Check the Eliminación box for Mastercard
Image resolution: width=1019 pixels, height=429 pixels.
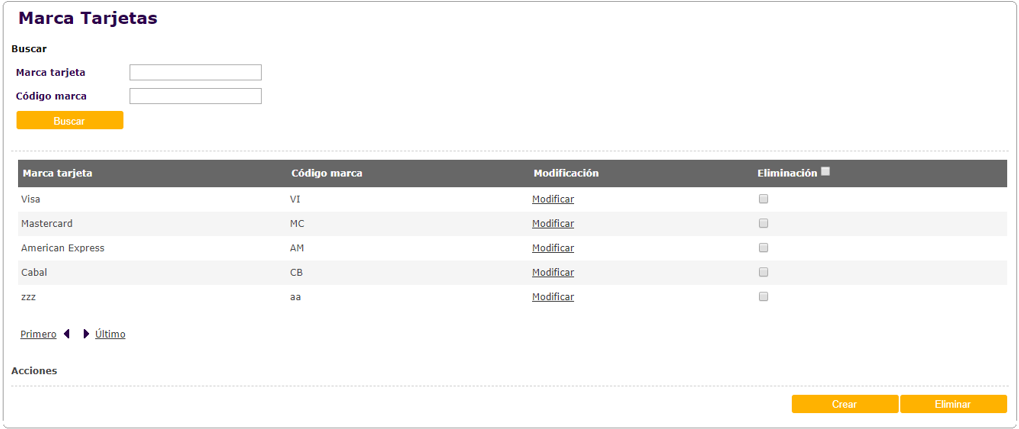click(763, 223)
